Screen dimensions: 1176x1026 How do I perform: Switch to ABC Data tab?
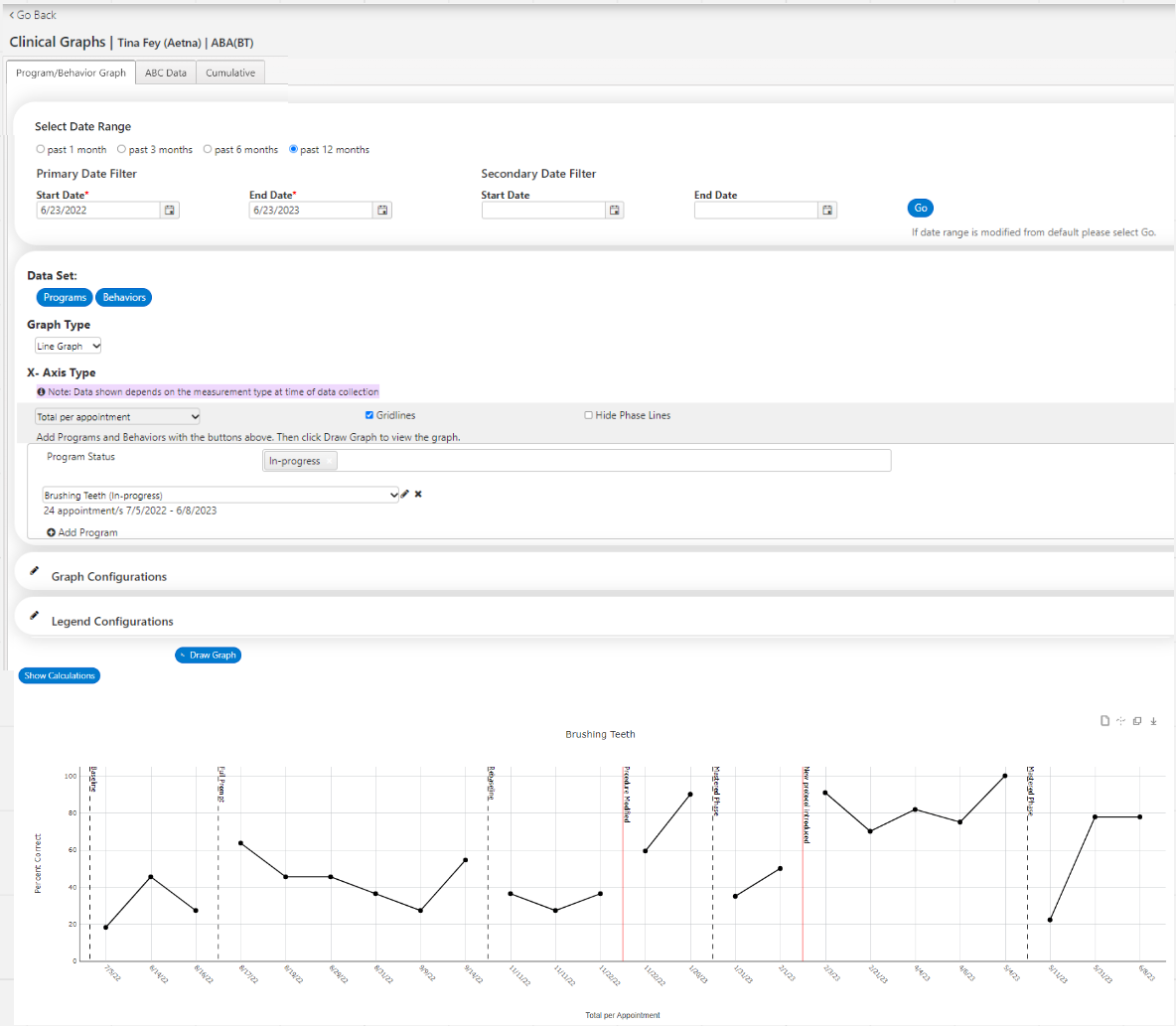point(166,73)
